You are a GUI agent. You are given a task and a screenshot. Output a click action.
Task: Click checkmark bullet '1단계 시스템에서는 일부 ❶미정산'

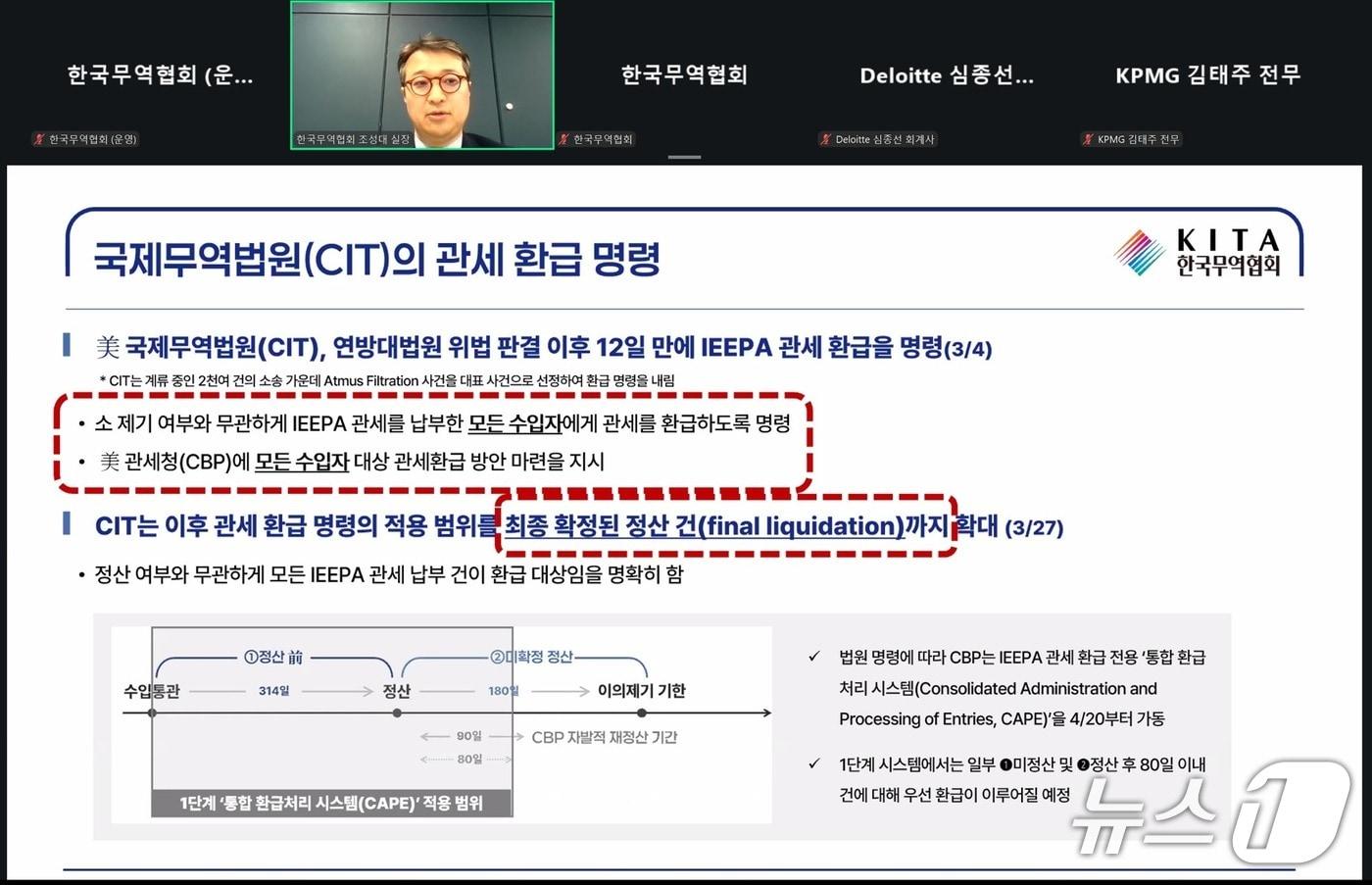pyautogui.click(x=1009, y=779)
